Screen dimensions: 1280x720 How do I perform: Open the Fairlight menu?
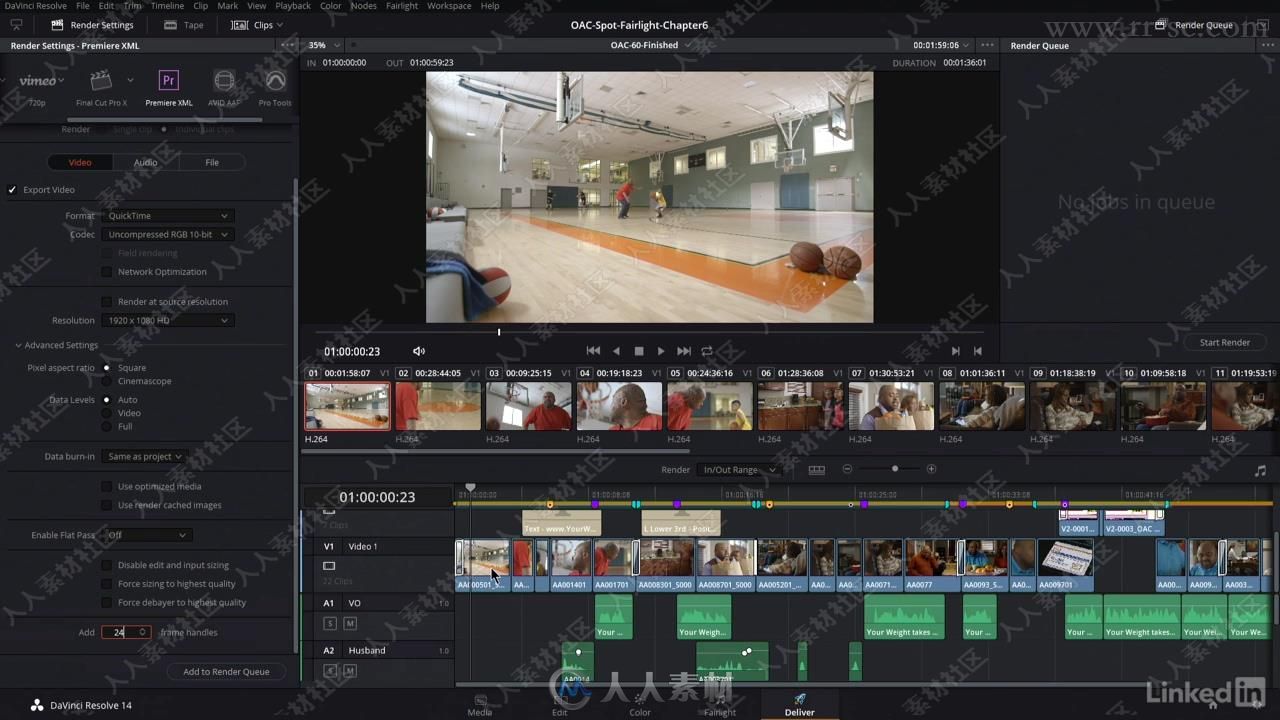402,6
